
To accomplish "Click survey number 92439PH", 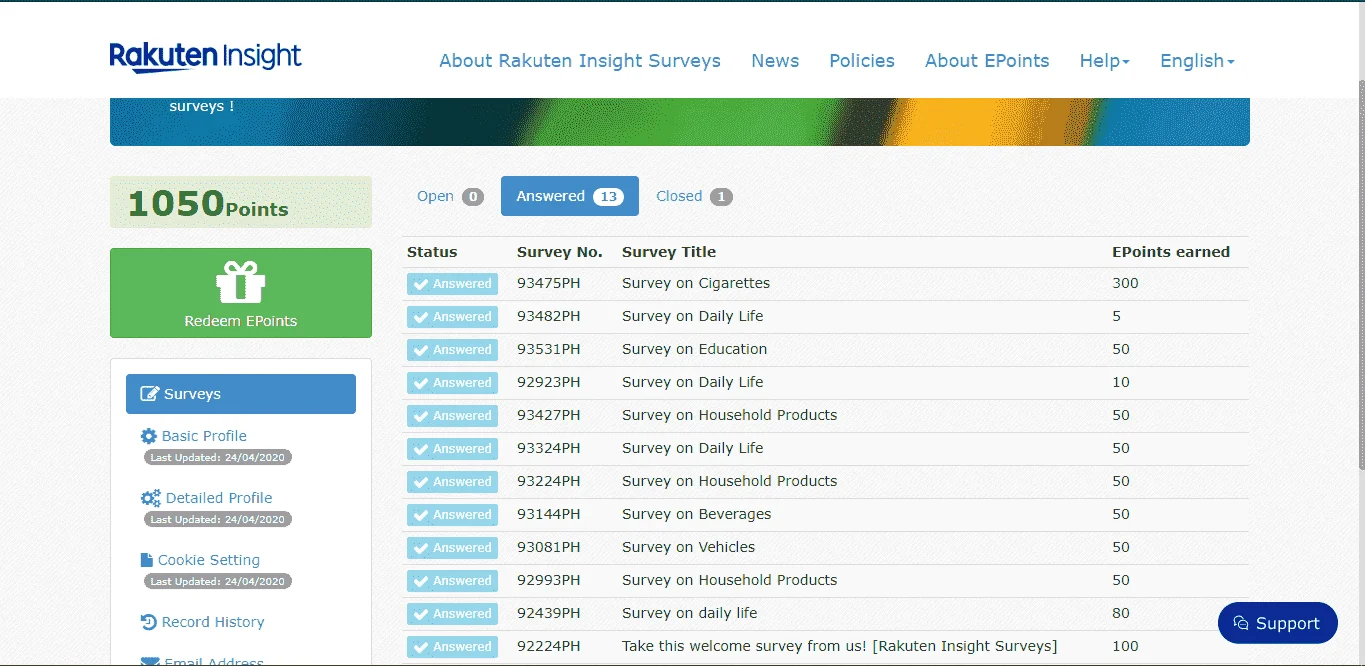I will pos(549,613).
